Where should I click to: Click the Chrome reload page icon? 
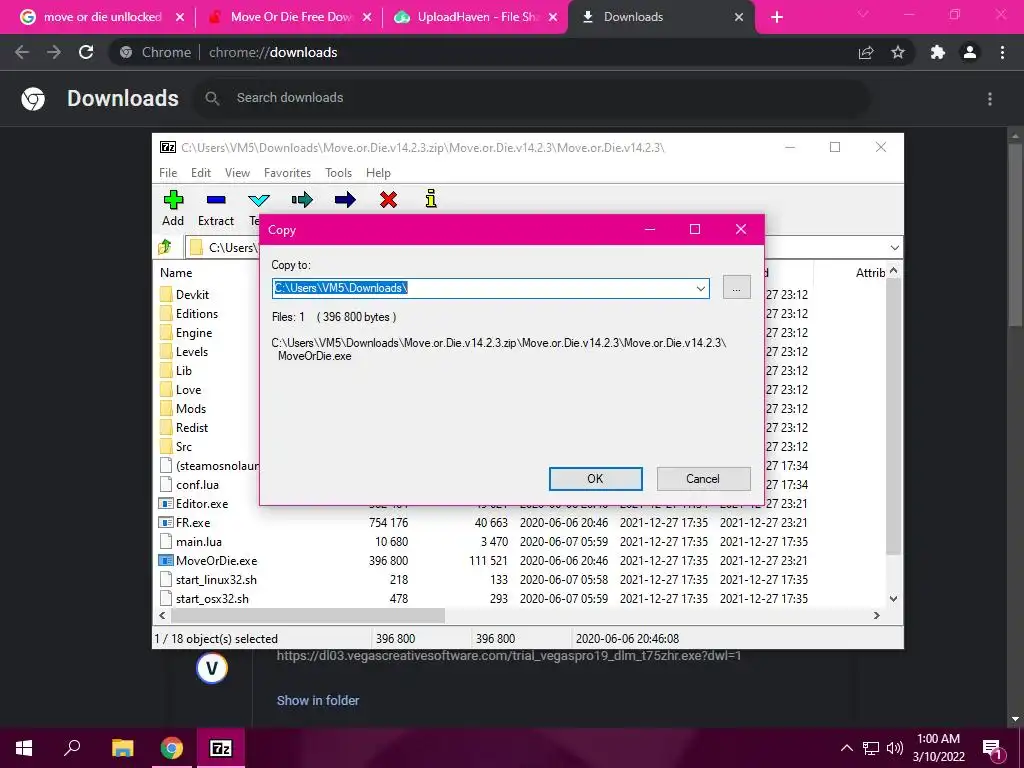[x=86, y=52]
